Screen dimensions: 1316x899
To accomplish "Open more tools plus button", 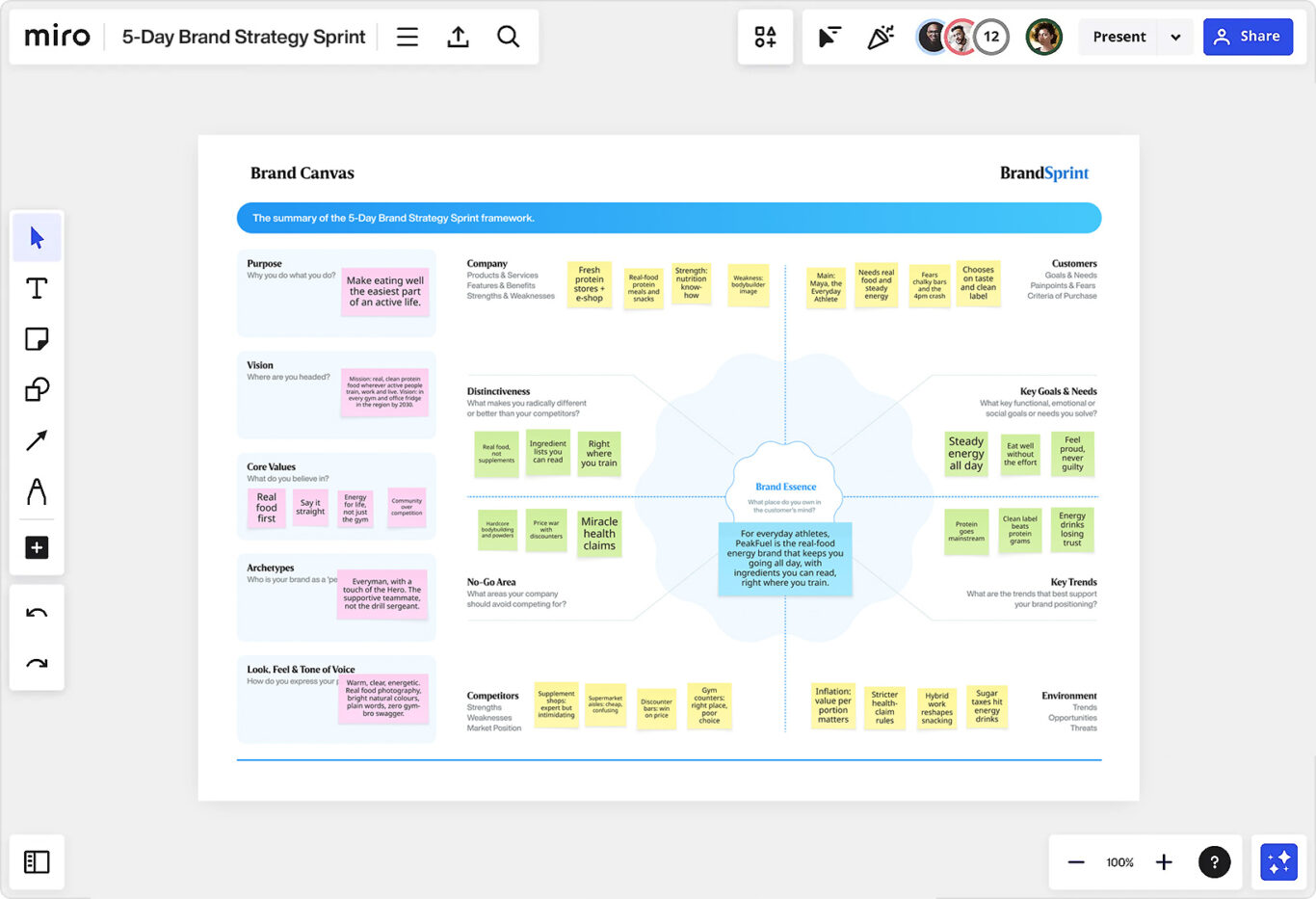I will [37, 547].
